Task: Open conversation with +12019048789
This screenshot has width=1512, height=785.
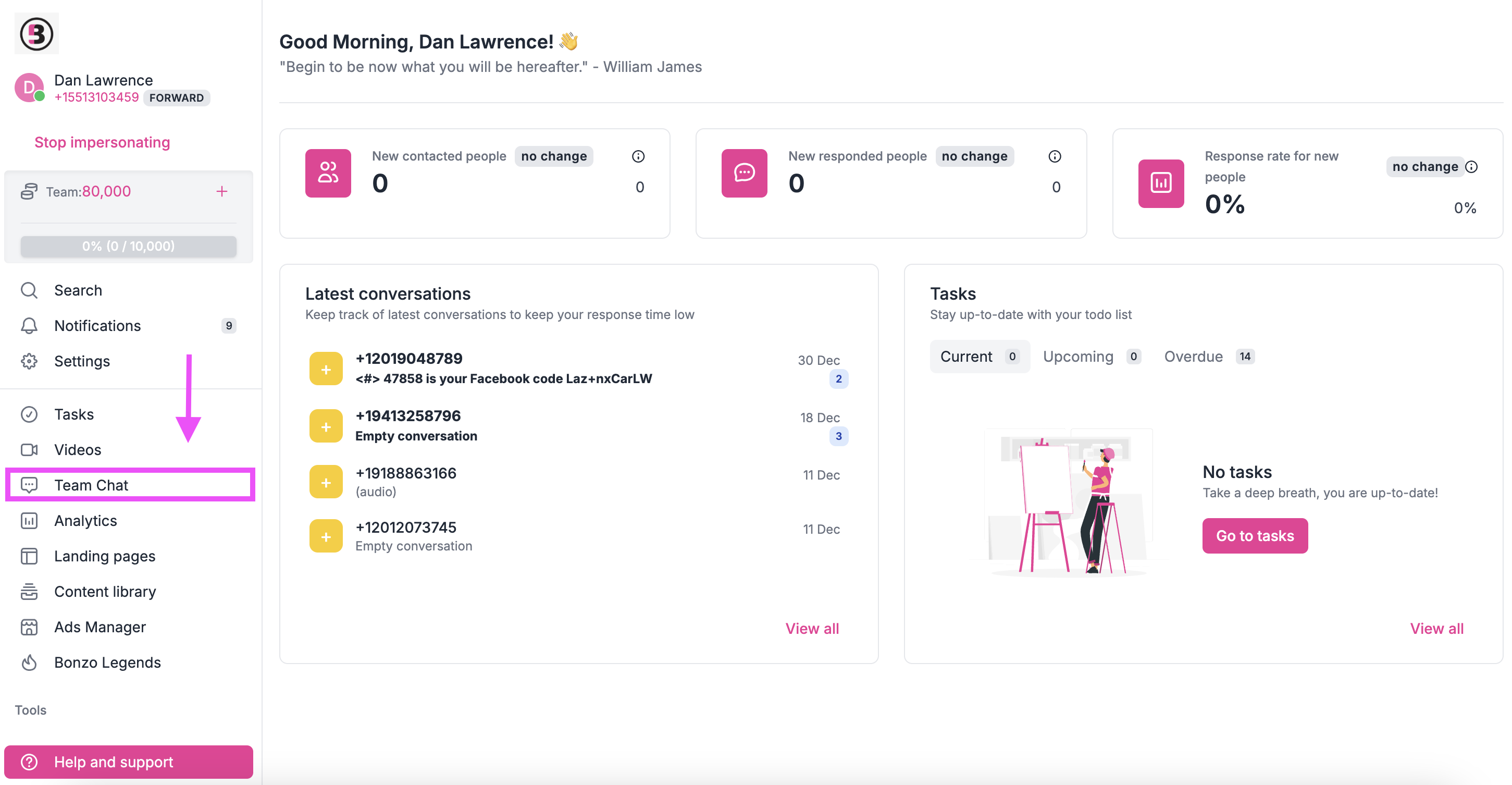Action: coord(579,369)
